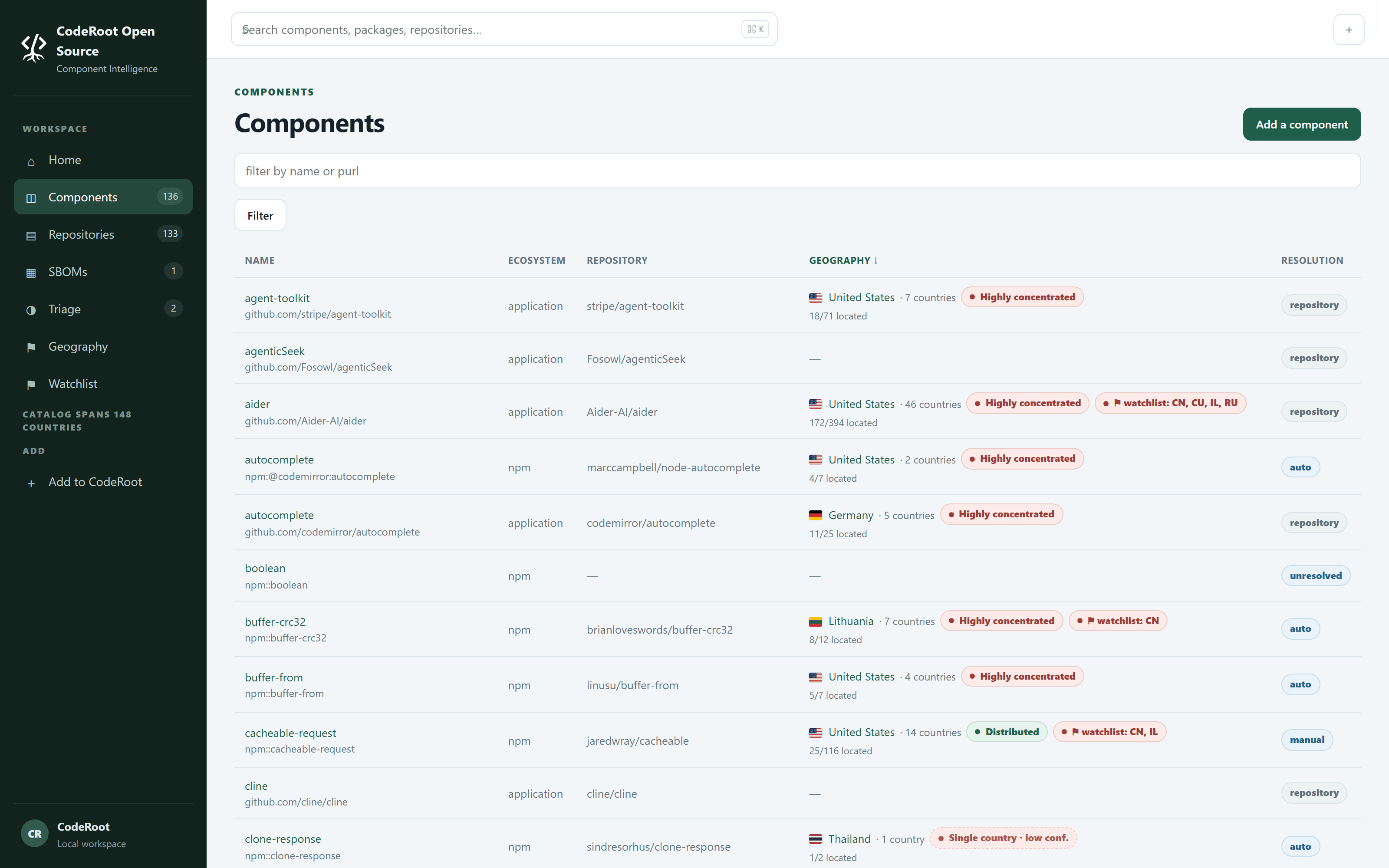Screen dimensions: 1389x868
Task: Click the Filter button
Action: [x=260, y=215]
